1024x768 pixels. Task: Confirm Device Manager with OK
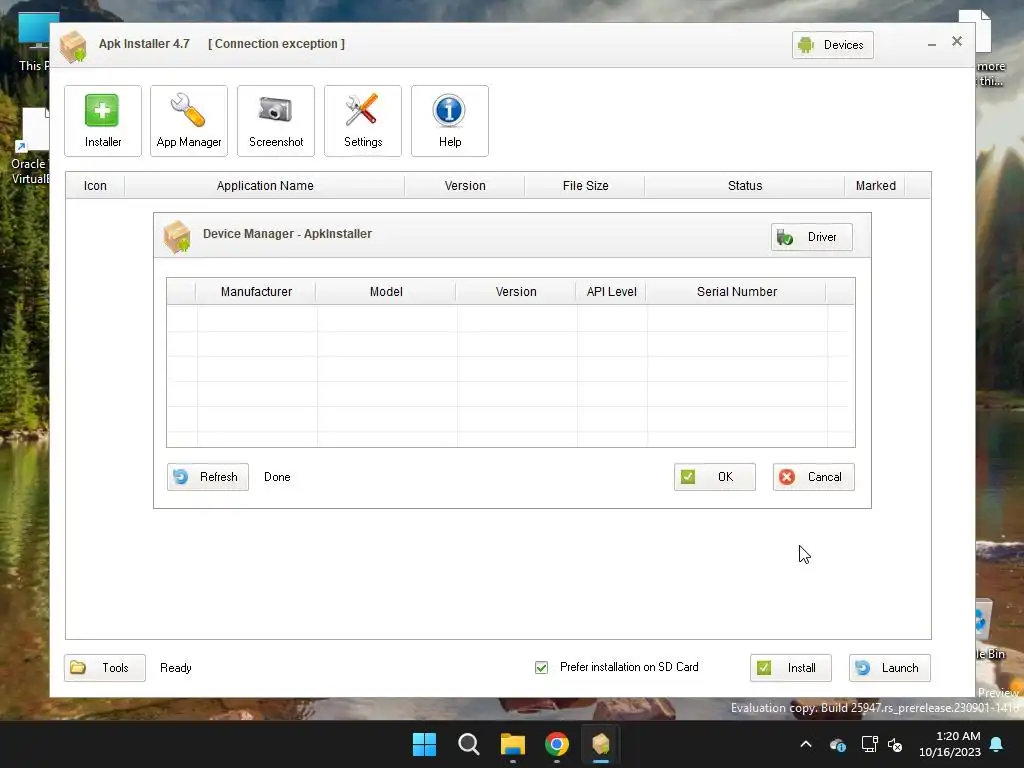click(714, 477)
